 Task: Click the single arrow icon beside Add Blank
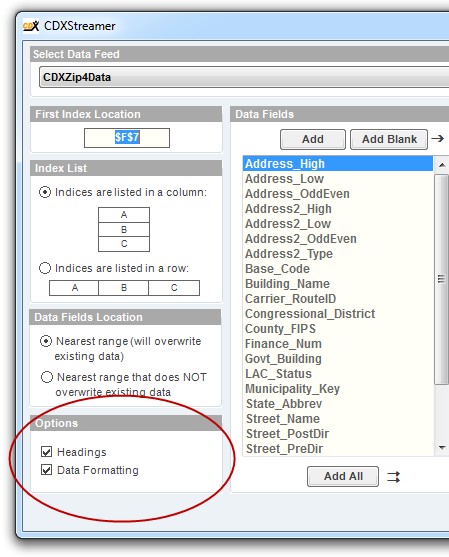[x=438, y=138]
